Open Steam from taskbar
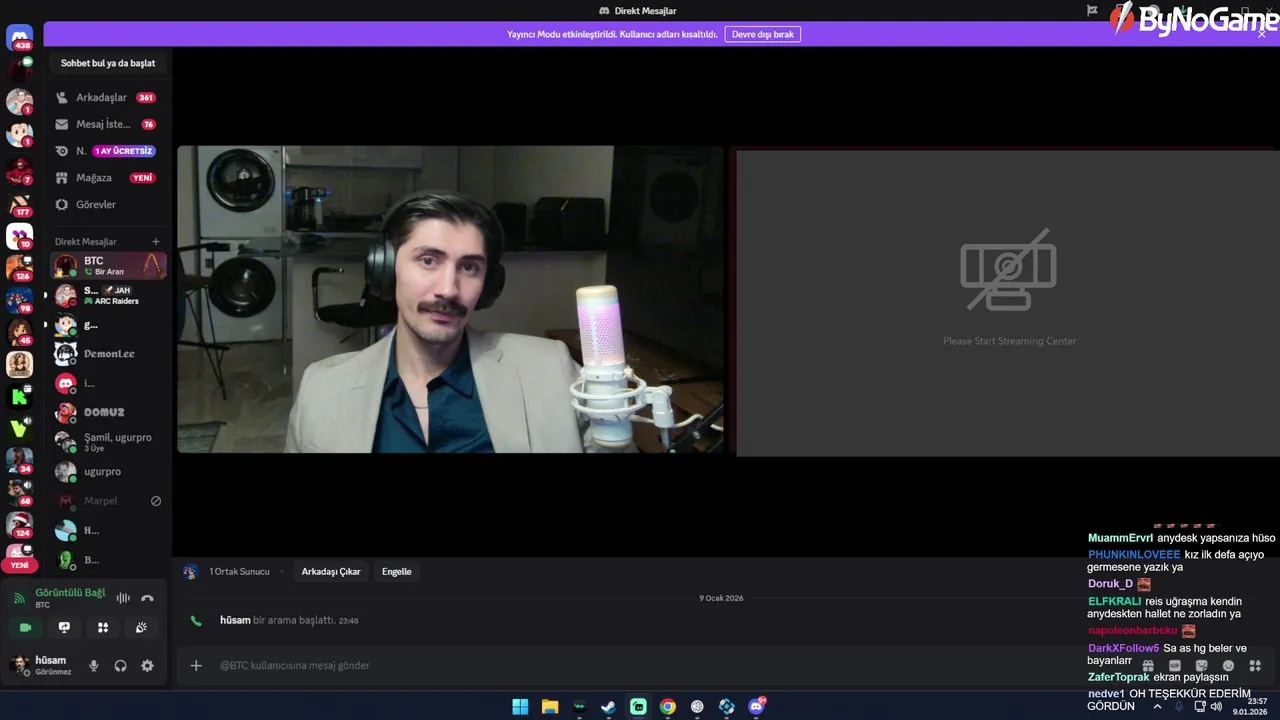1280x720 pixels. [x=608, y=707]
